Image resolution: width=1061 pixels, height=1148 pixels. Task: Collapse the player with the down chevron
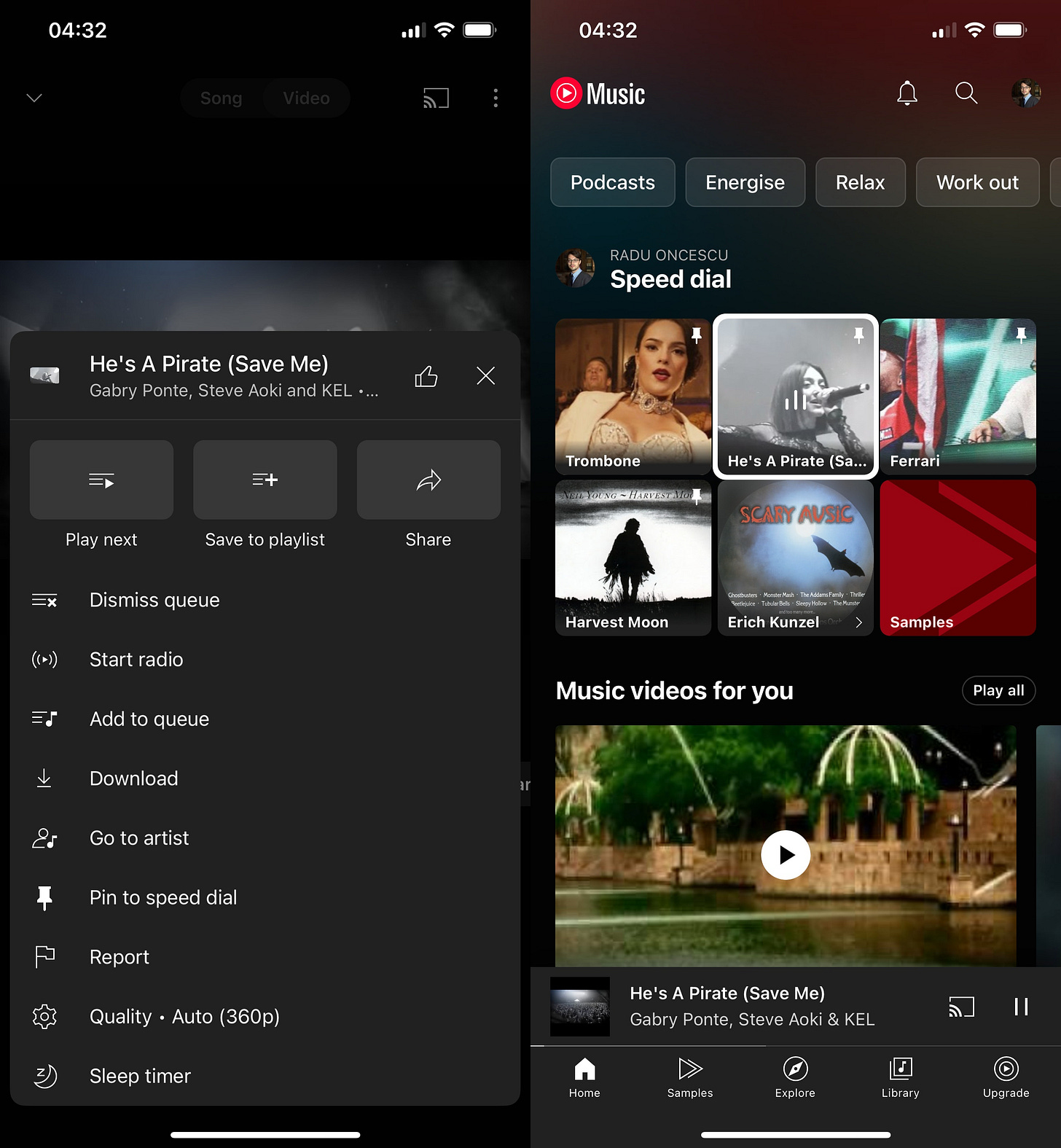[x=34, y=98]
